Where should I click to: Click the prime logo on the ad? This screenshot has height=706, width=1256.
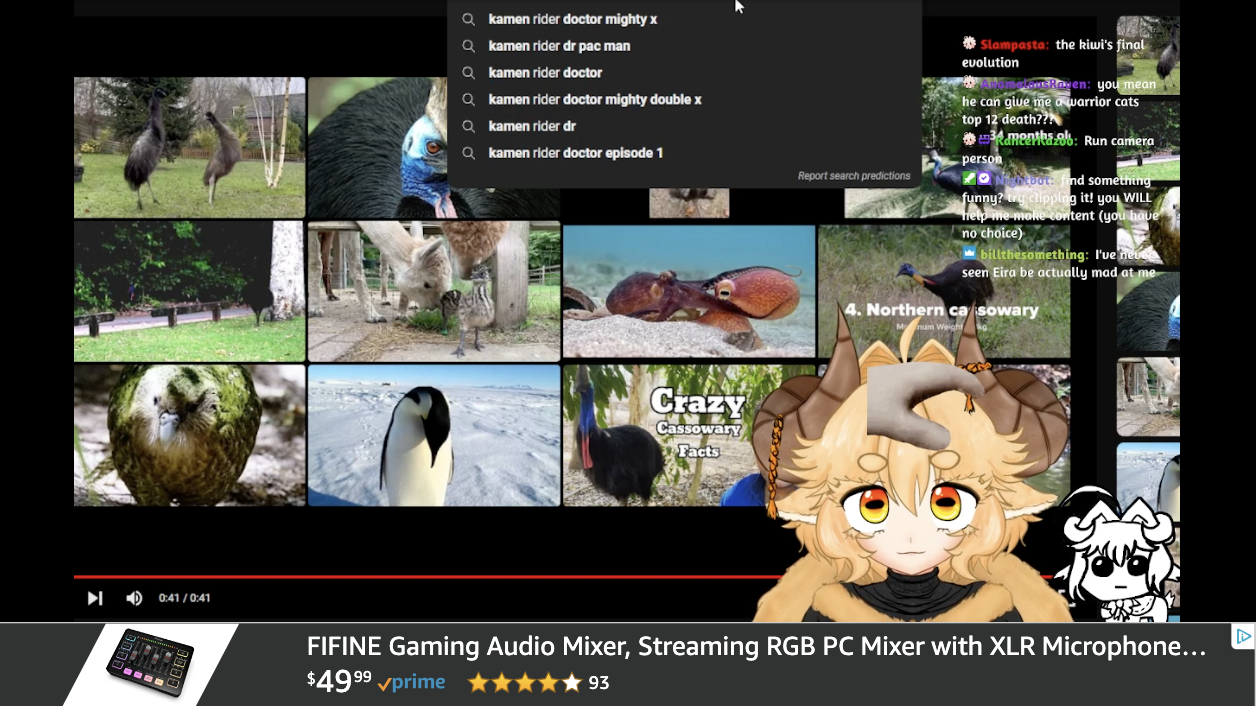coord(411,683)
